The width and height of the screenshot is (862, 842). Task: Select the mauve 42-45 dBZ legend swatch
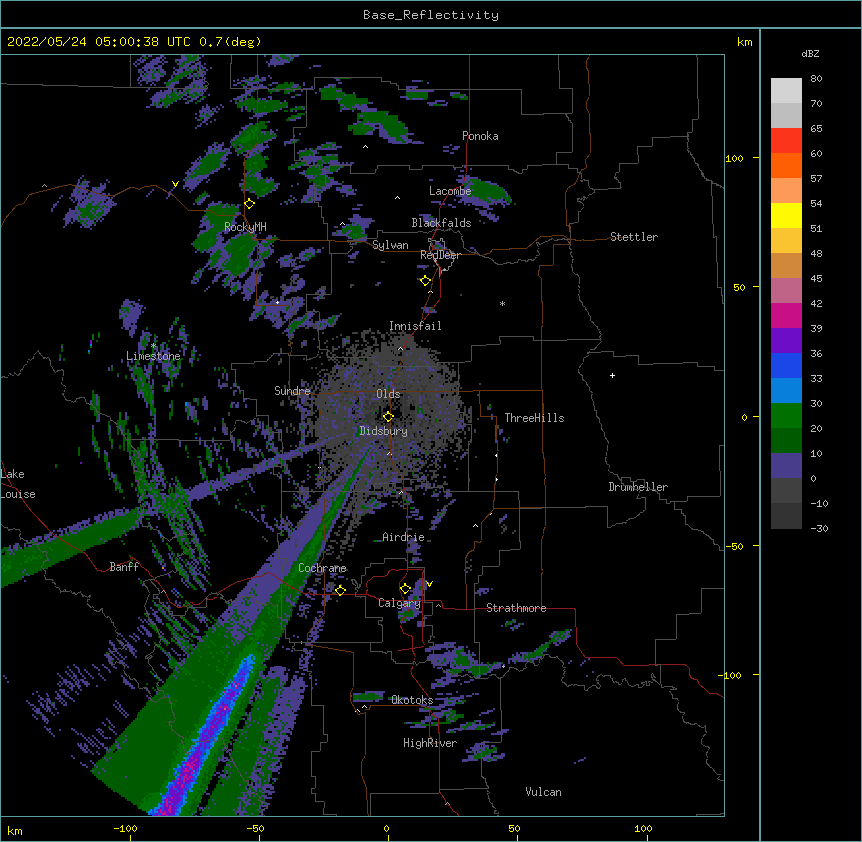(x=786, y=290)
